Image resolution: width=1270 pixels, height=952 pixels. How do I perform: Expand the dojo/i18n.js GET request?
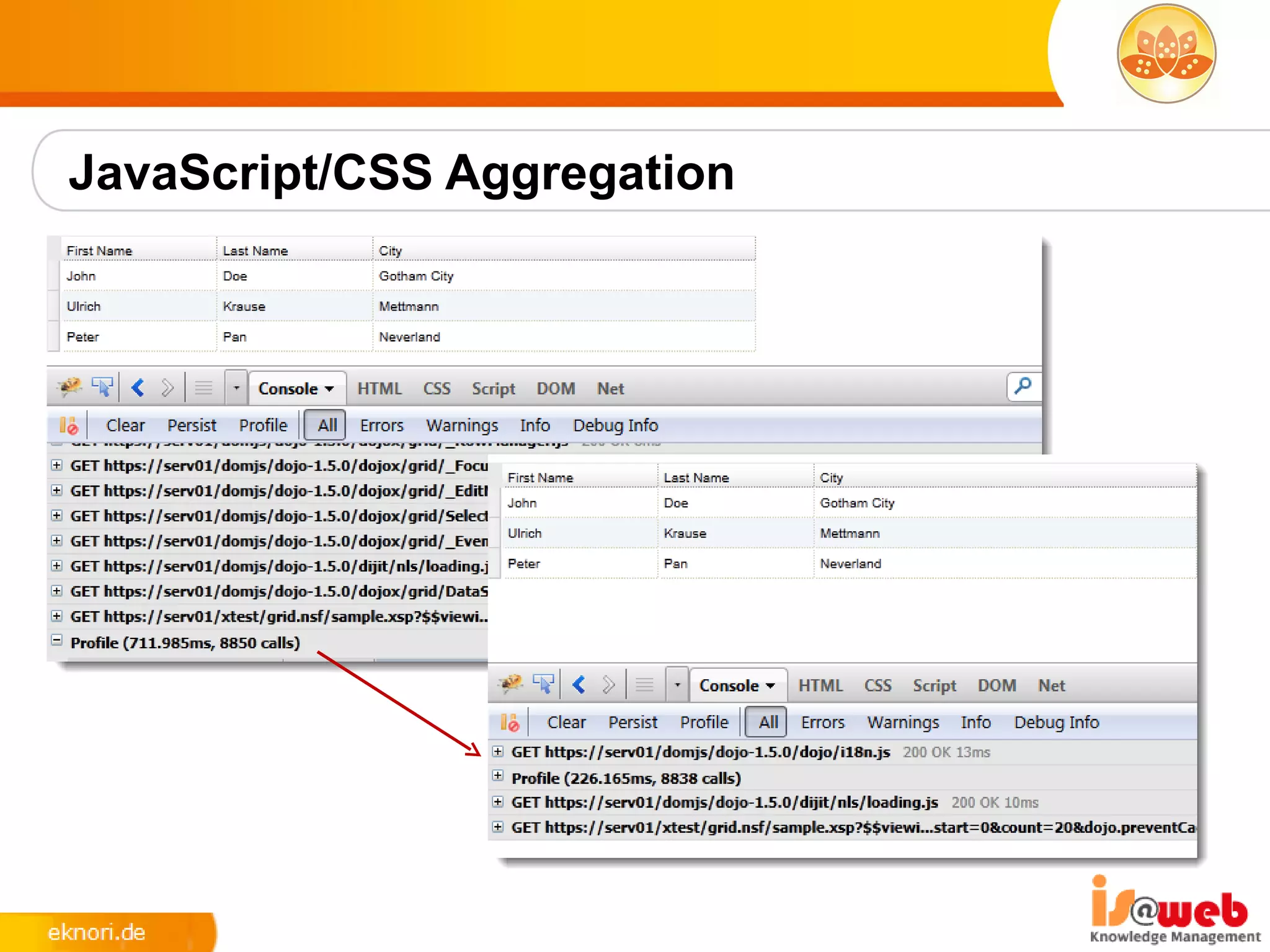tap(497, 751)
